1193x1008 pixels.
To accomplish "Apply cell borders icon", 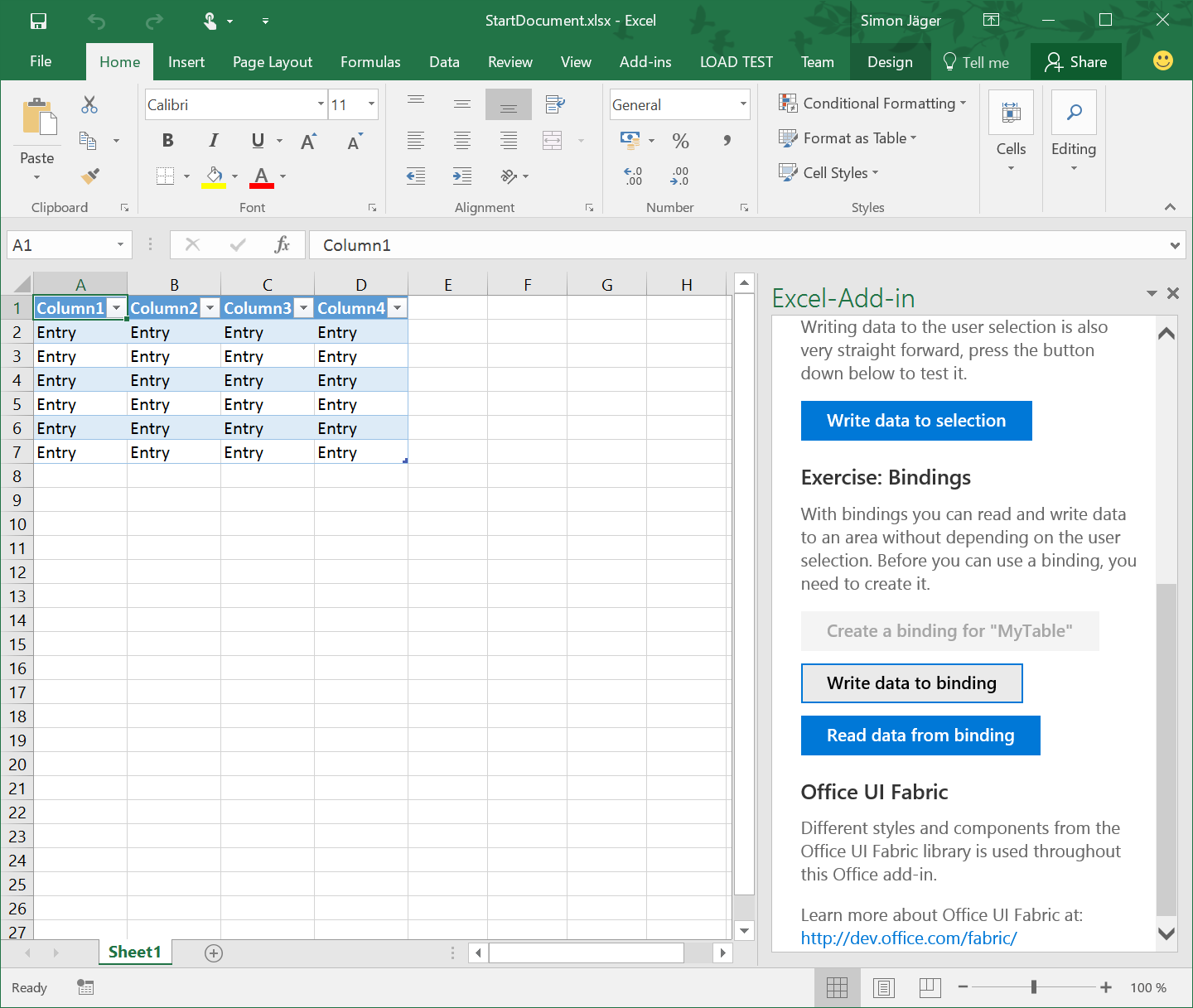I will [166, 176].
